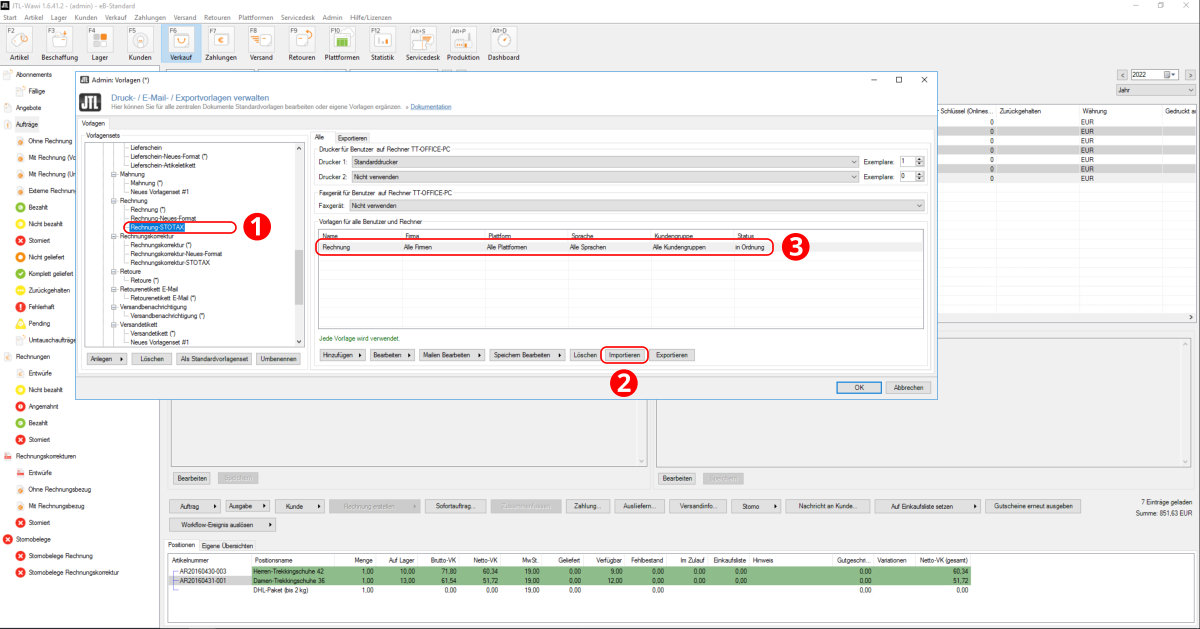The width and height of the screenshot is (1200, 629).
Task: Open the Versand toolbar icon
Action: [261, 42]
